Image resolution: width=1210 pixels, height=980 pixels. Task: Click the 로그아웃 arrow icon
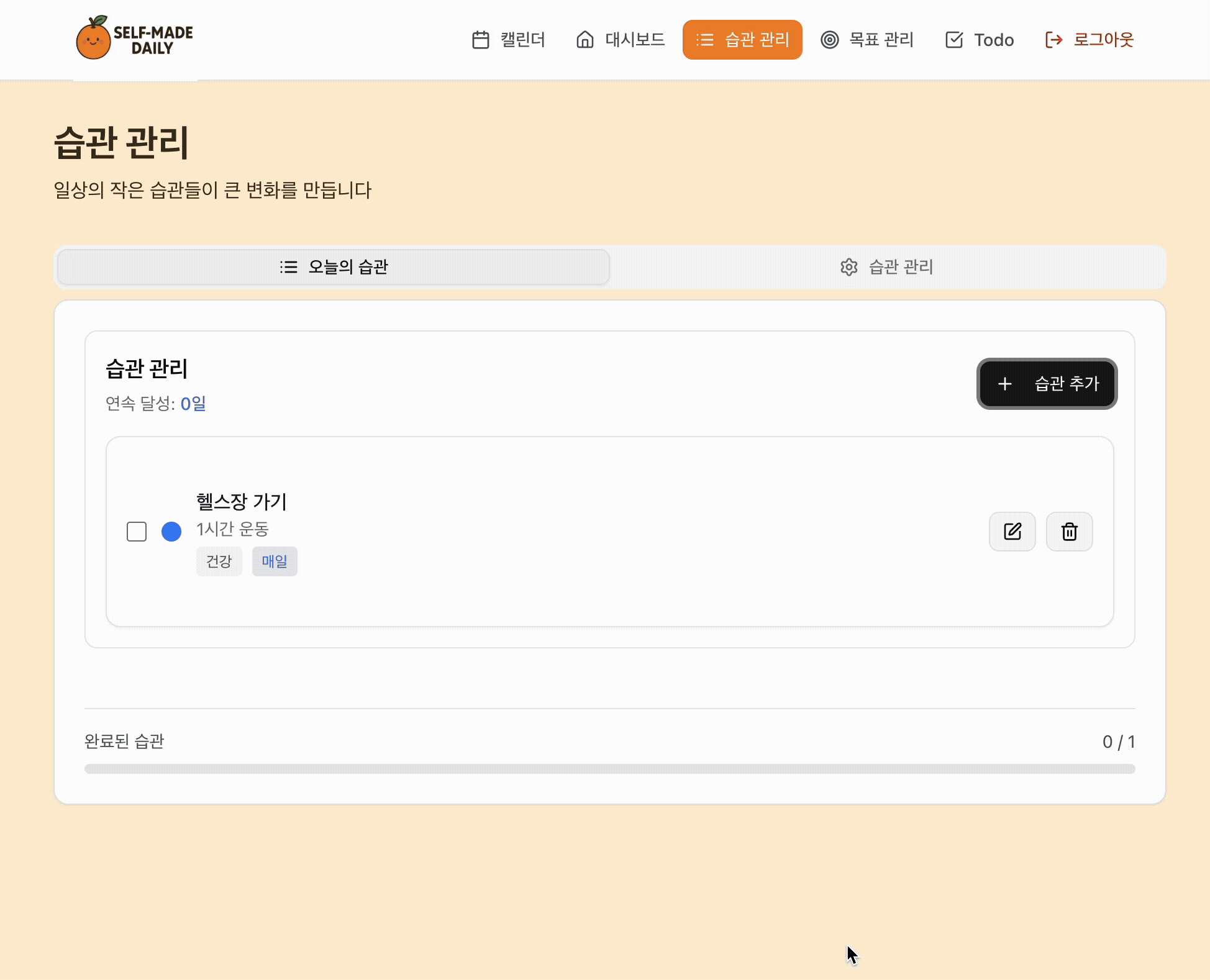1053,39
